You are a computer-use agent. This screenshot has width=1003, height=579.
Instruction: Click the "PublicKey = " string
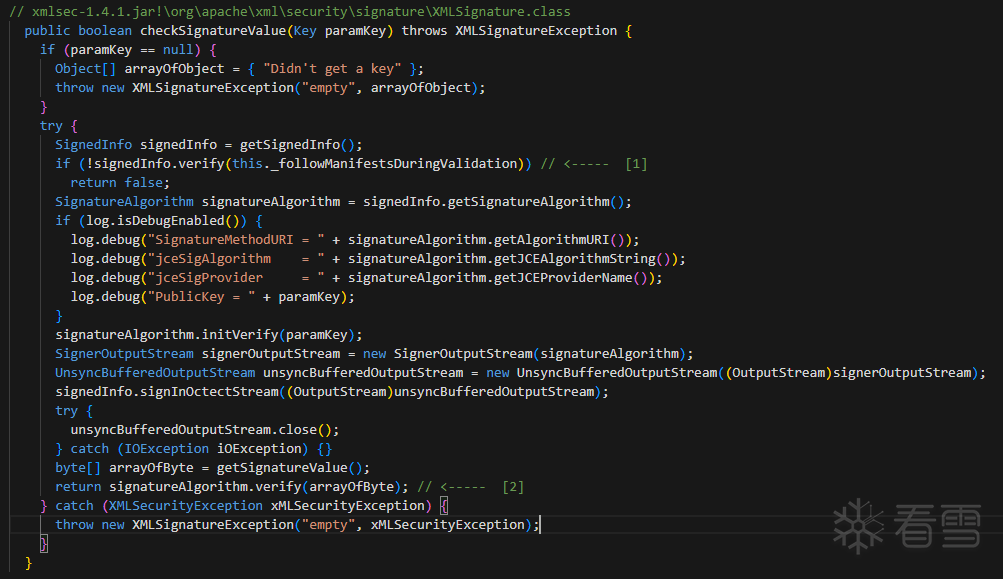click(x=201, y=297)
